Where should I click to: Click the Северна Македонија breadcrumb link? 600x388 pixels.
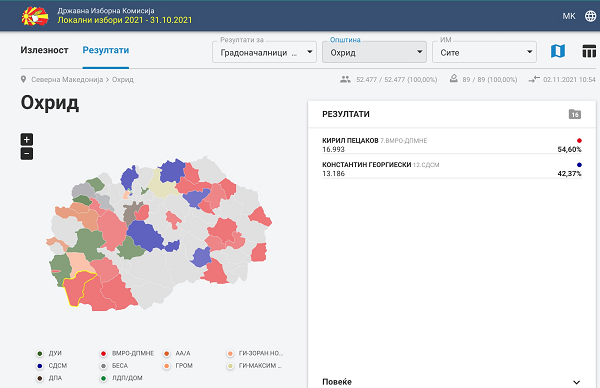point(67,80)
